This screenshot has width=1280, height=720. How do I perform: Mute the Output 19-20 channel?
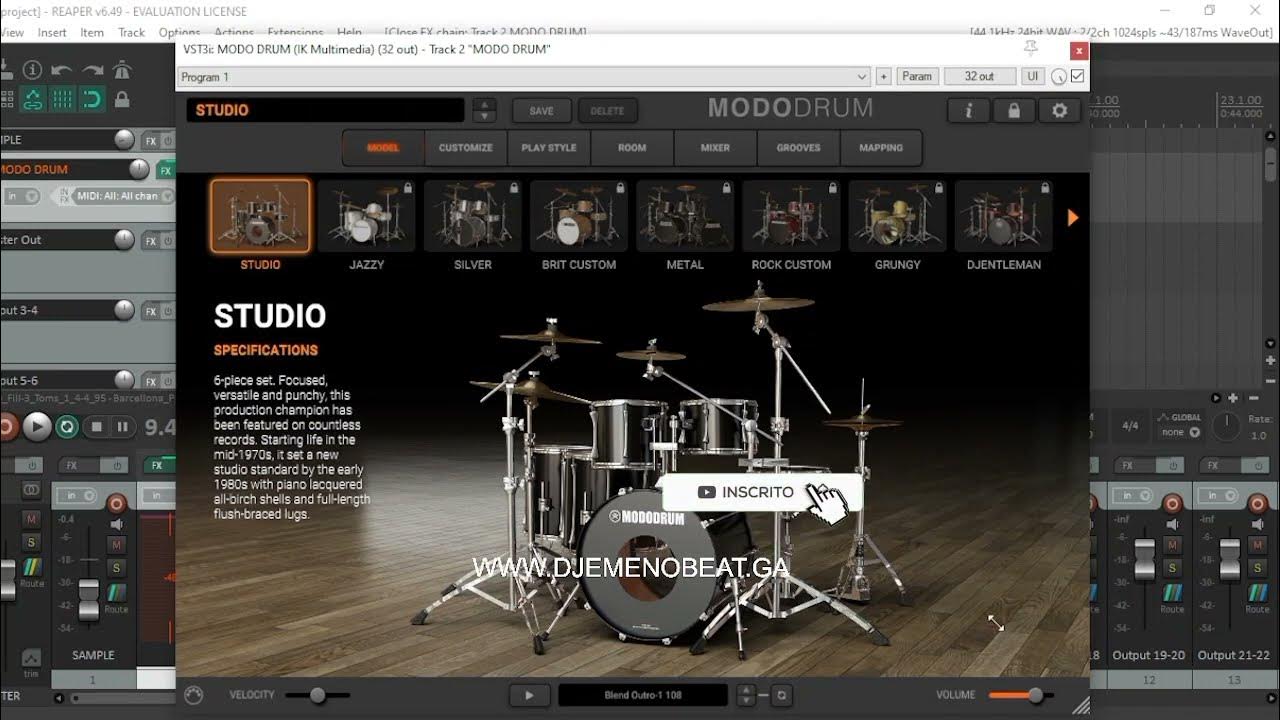[1171, 545]
